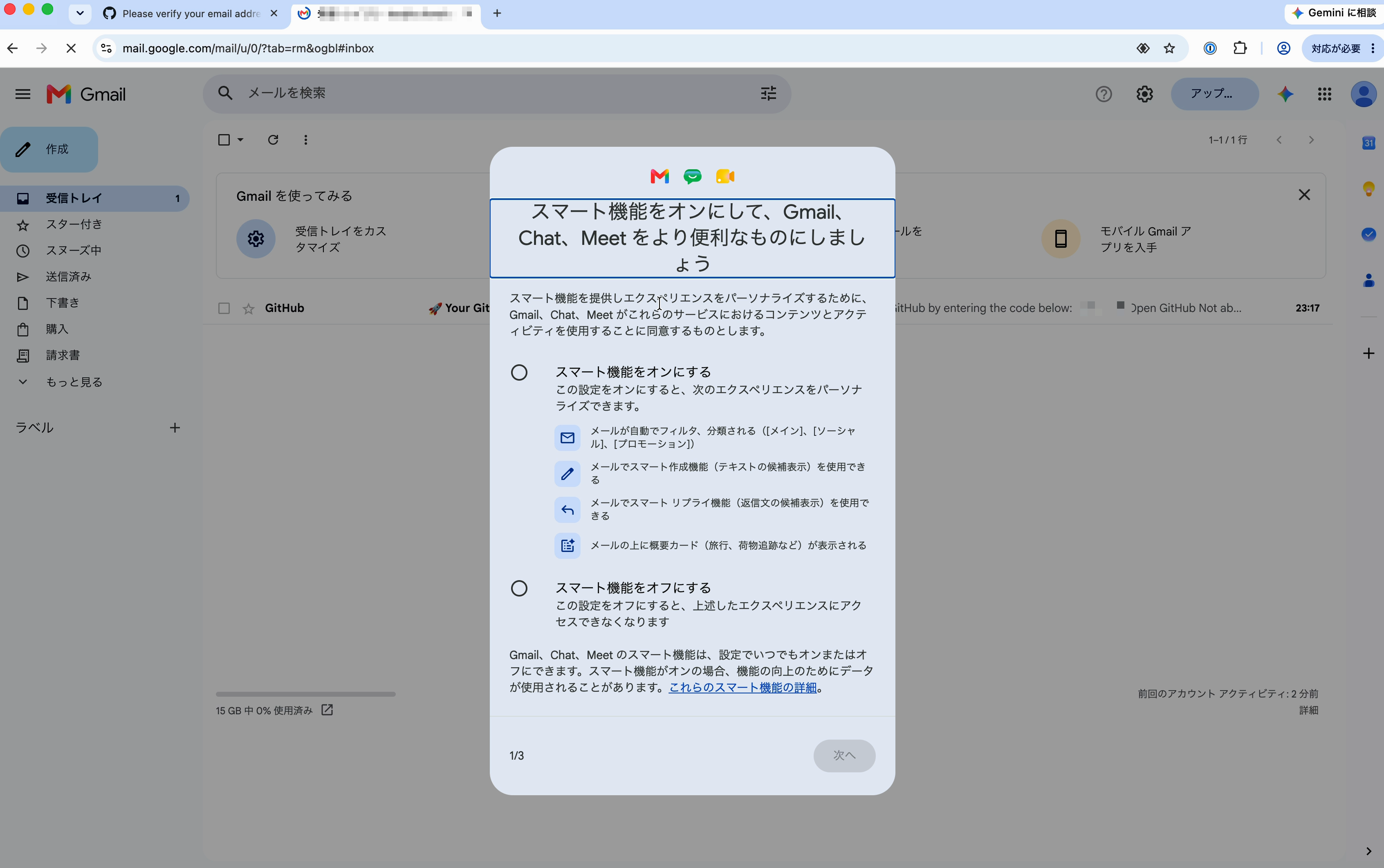This screenshot has width=1384, height=868.
Task: Close the Gmail を使ってみる card
Action: coord(1303,195)
